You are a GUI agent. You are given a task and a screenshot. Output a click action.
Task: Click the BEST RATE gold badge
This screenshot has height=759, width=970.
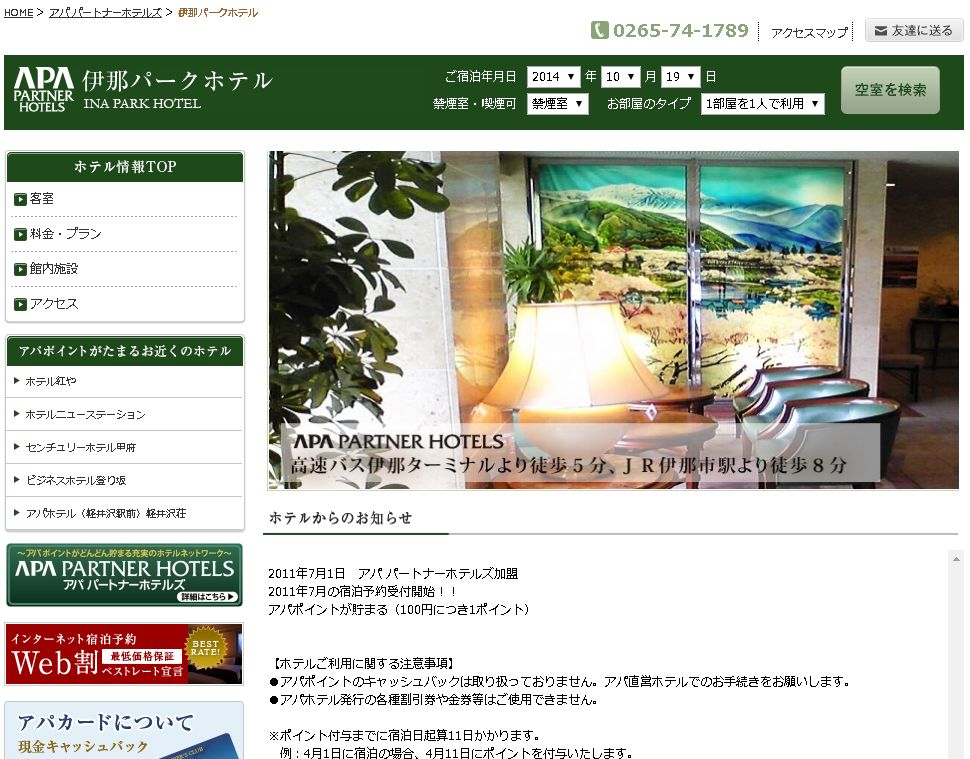[x=205, y=648]
